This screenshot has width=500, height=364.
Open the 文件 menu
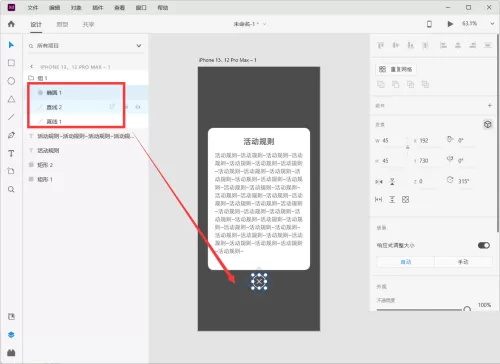(33, 8)
